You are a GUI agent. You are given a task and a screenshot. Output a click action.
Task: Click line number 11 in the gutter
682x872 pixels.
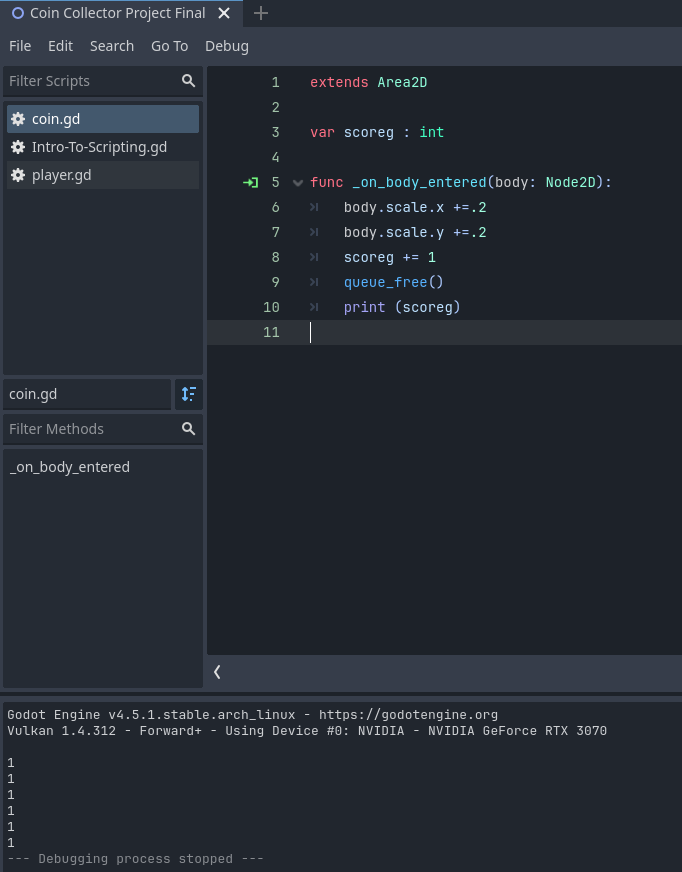[x=271, y=333]
